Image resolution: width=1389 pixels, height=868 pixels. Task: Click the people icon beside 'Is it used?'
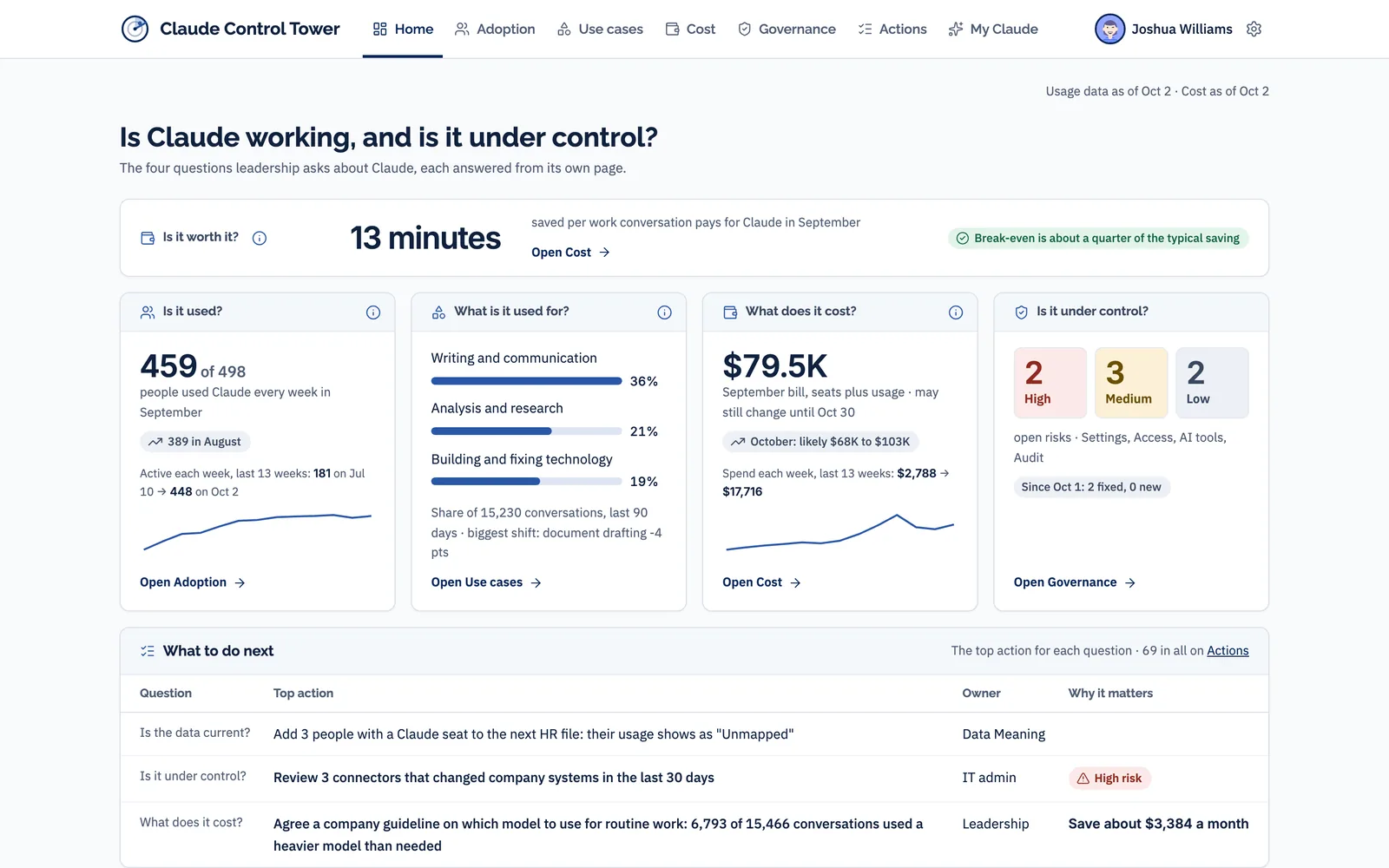(x=148, y=312)
